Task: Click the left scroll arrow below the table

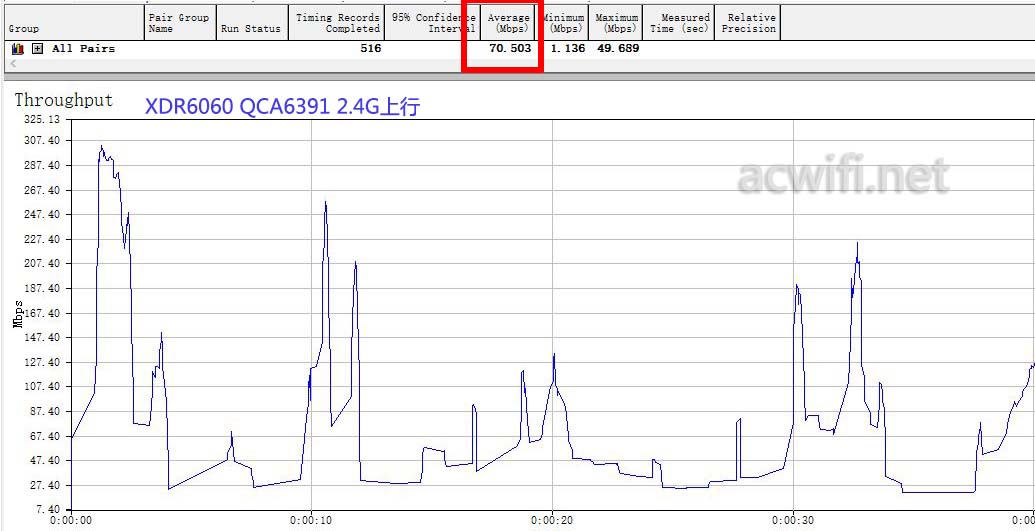Action: (13, 64)
